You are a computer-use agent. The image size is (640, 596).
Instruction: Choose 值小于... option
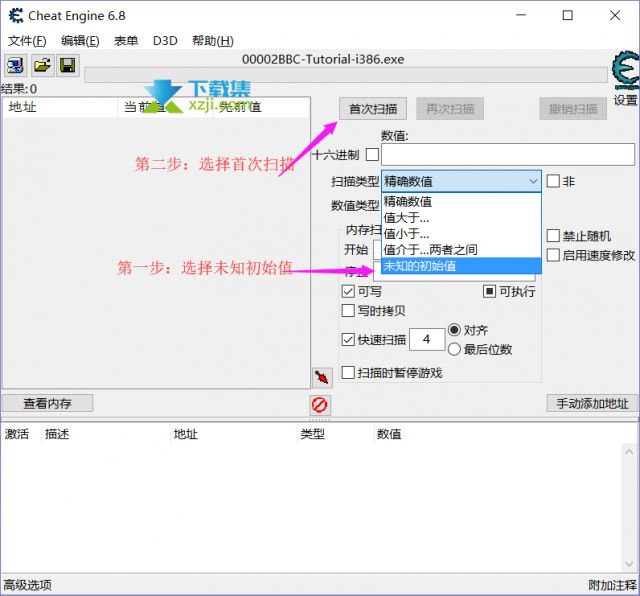pyautogui.click(x=461, y=234)
